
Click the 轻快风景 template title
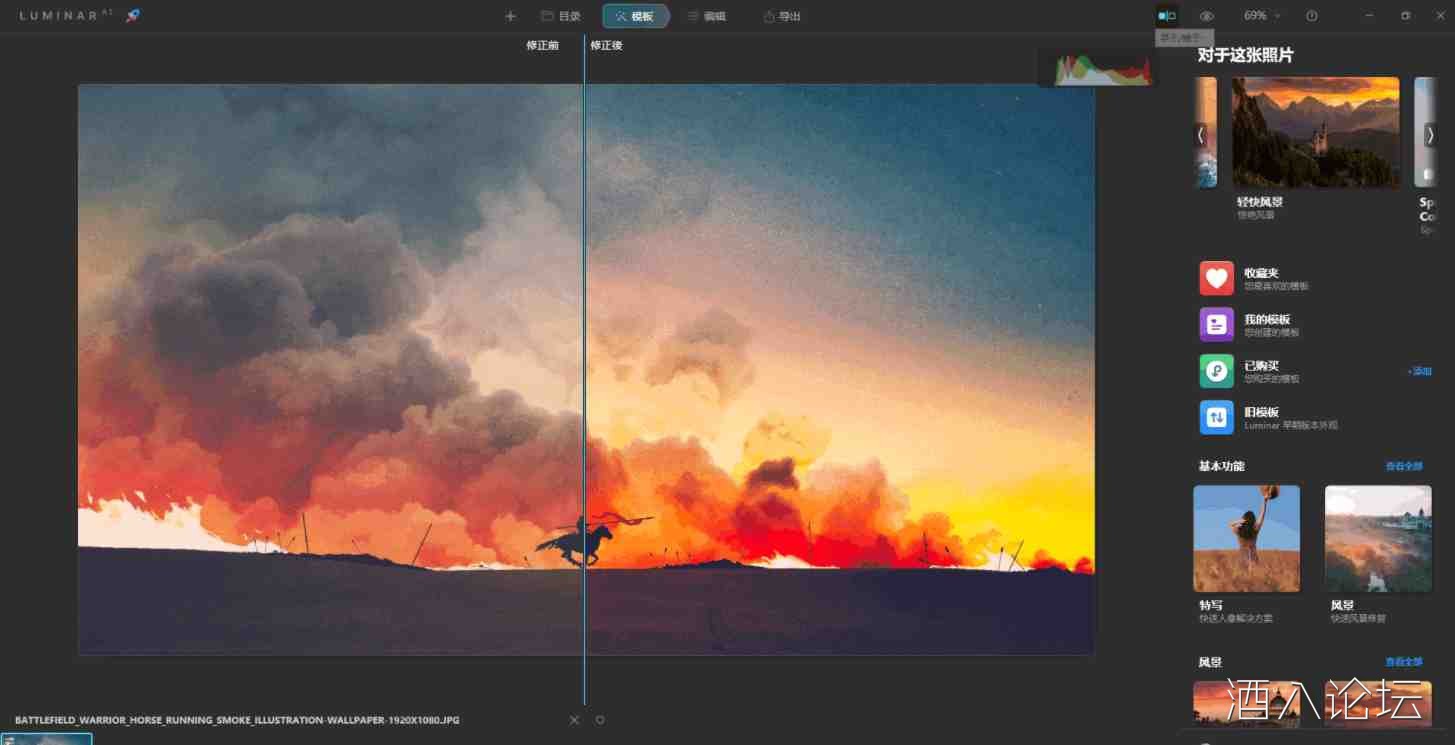point(1259,202)
